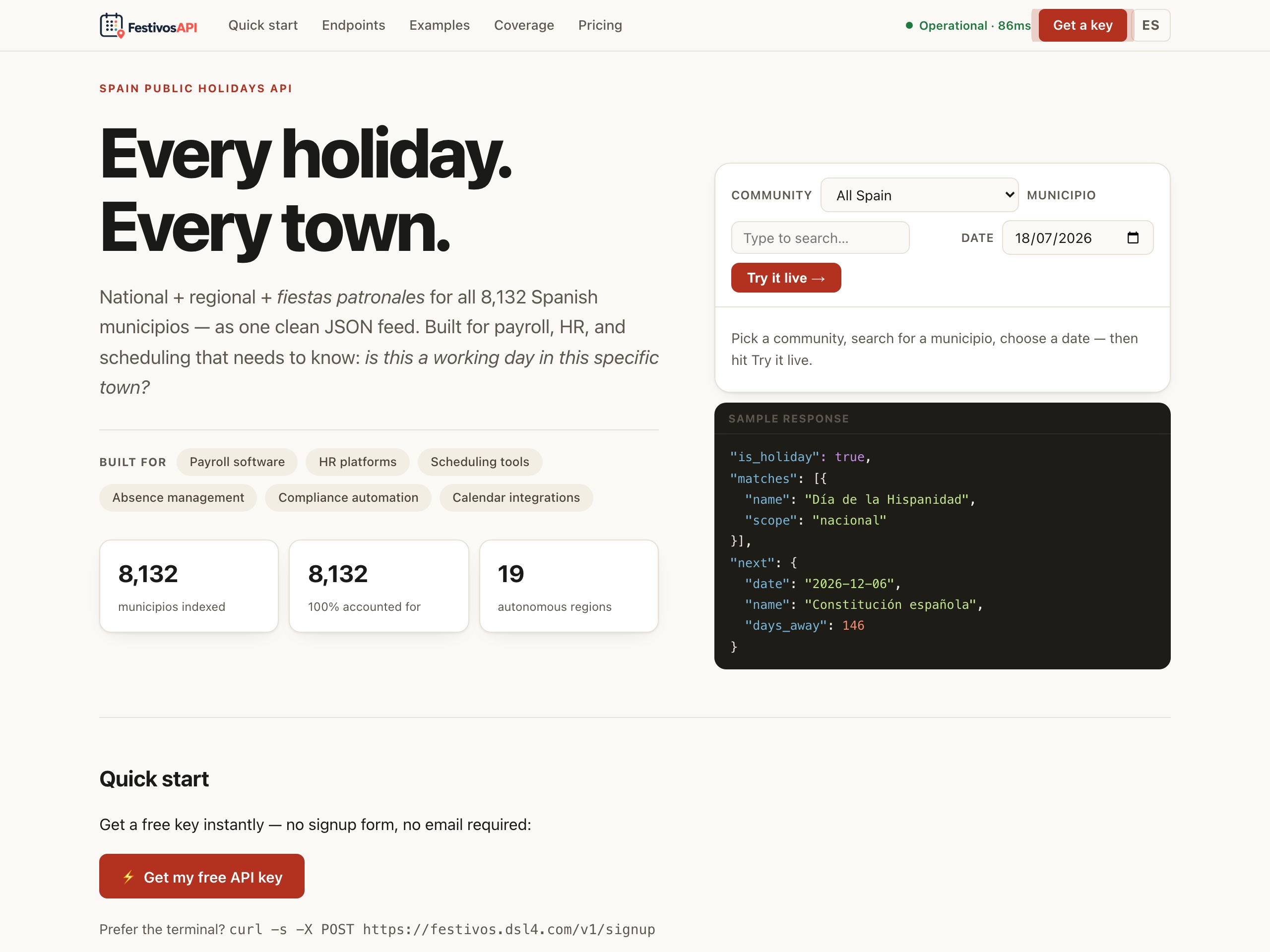The height and width of the screenshot is (952, 1270).
Task: Click the MUNICIPIO field label
Action: pos(1061,195)
